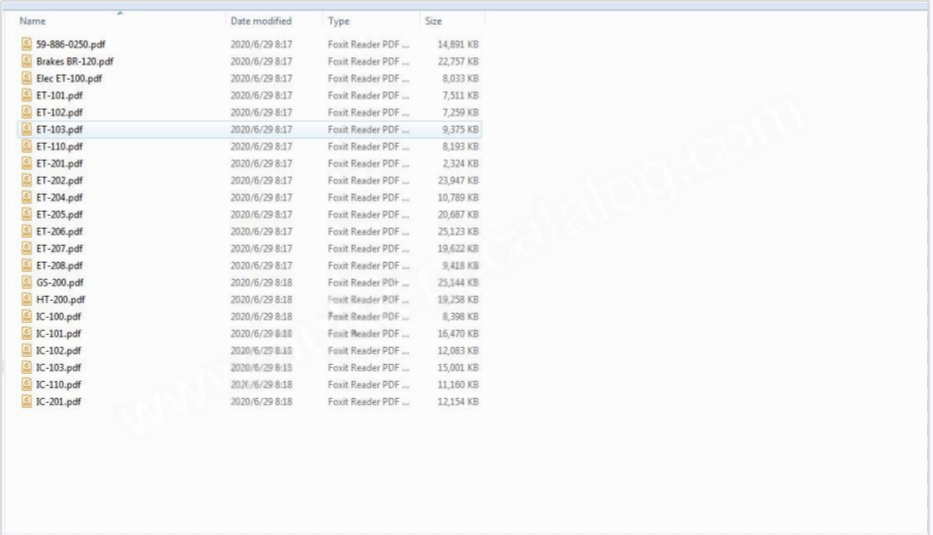Viewport: 933px width, 535px height.
Task: Click the IC-201.pdf PDF icon
Action: (27, 401)
